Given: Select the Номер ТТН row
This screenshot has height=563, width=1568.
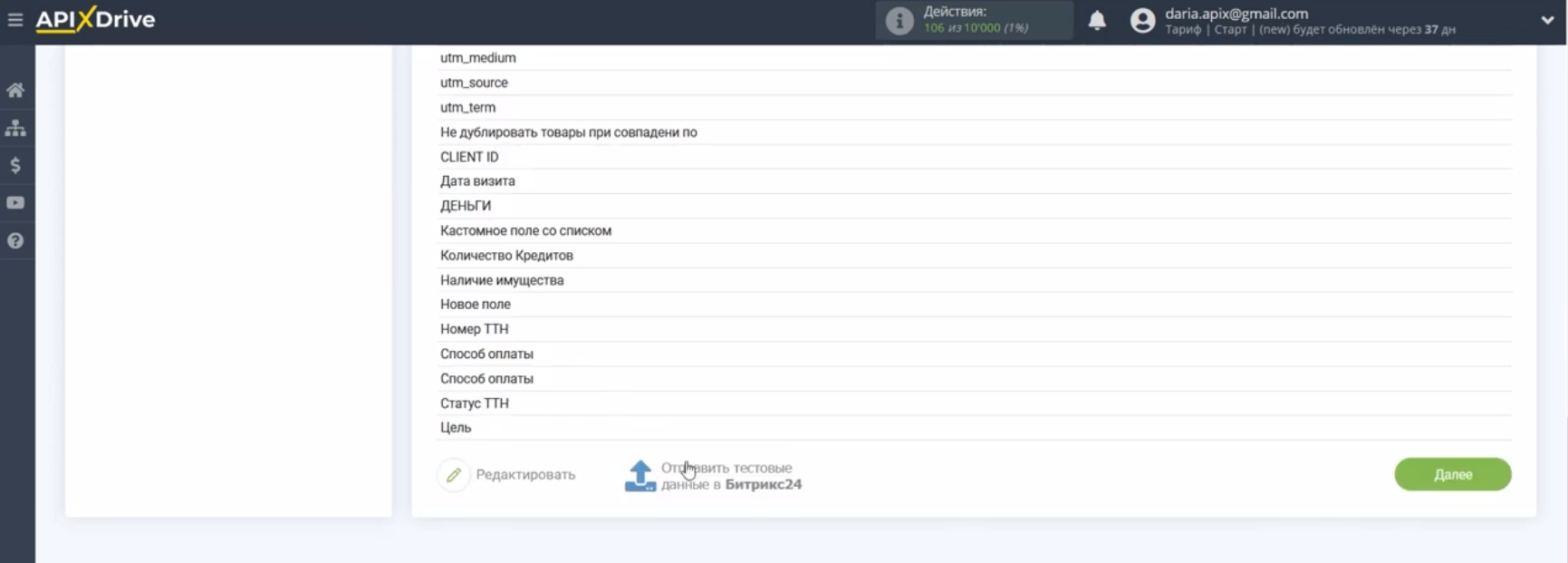Looking at the screenshot, I should click(x=975, y=329).
